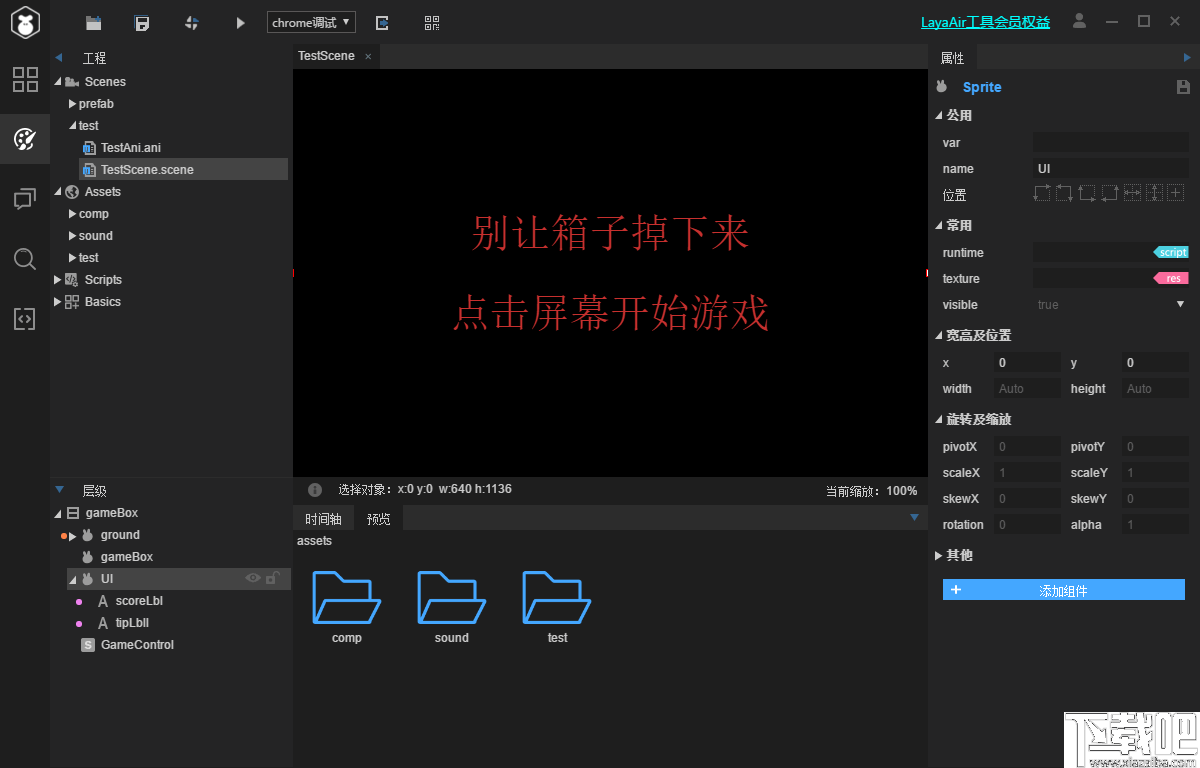Expand the sound folder under Assets
The height and width of the screenshot is (768, 1200).
pyautogui.click(x=71, y=235)
